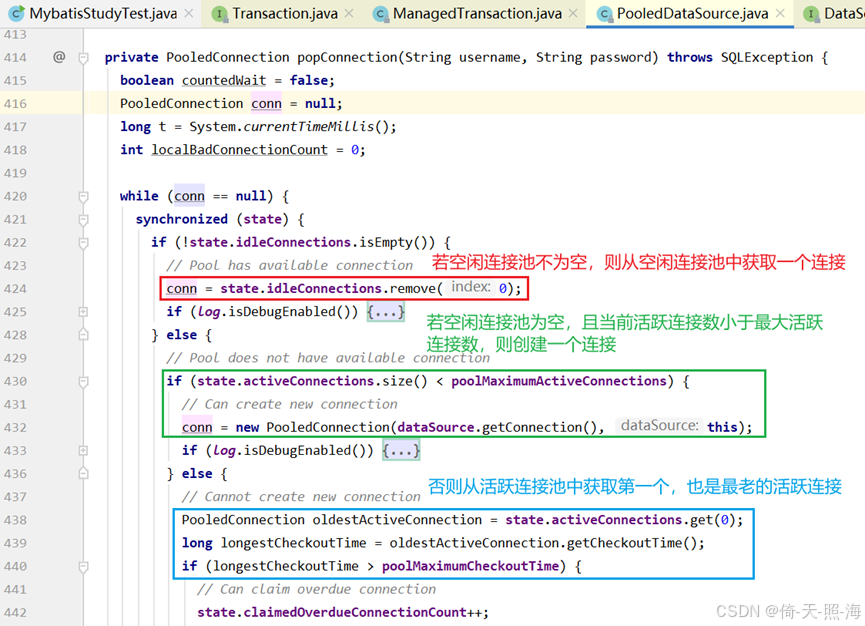Image resolution: width=865 pixels, height=626 pixels.
Task: Close the PooledDataSource.java tab
Action: click(779, 13)
